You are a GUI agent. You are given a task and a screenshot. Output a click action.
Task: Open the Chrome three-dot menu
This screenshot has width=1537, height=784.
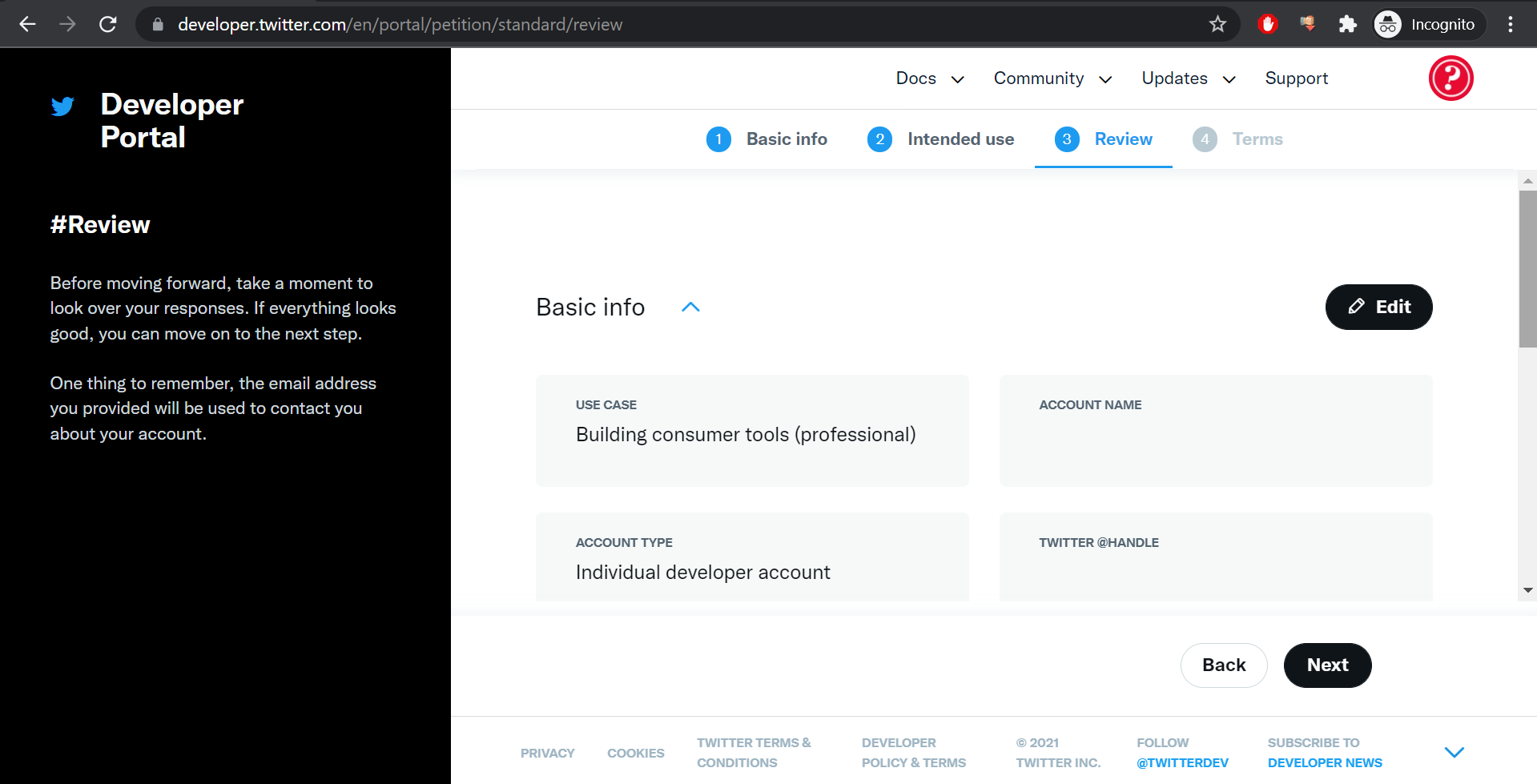[x=1511, y=24]
